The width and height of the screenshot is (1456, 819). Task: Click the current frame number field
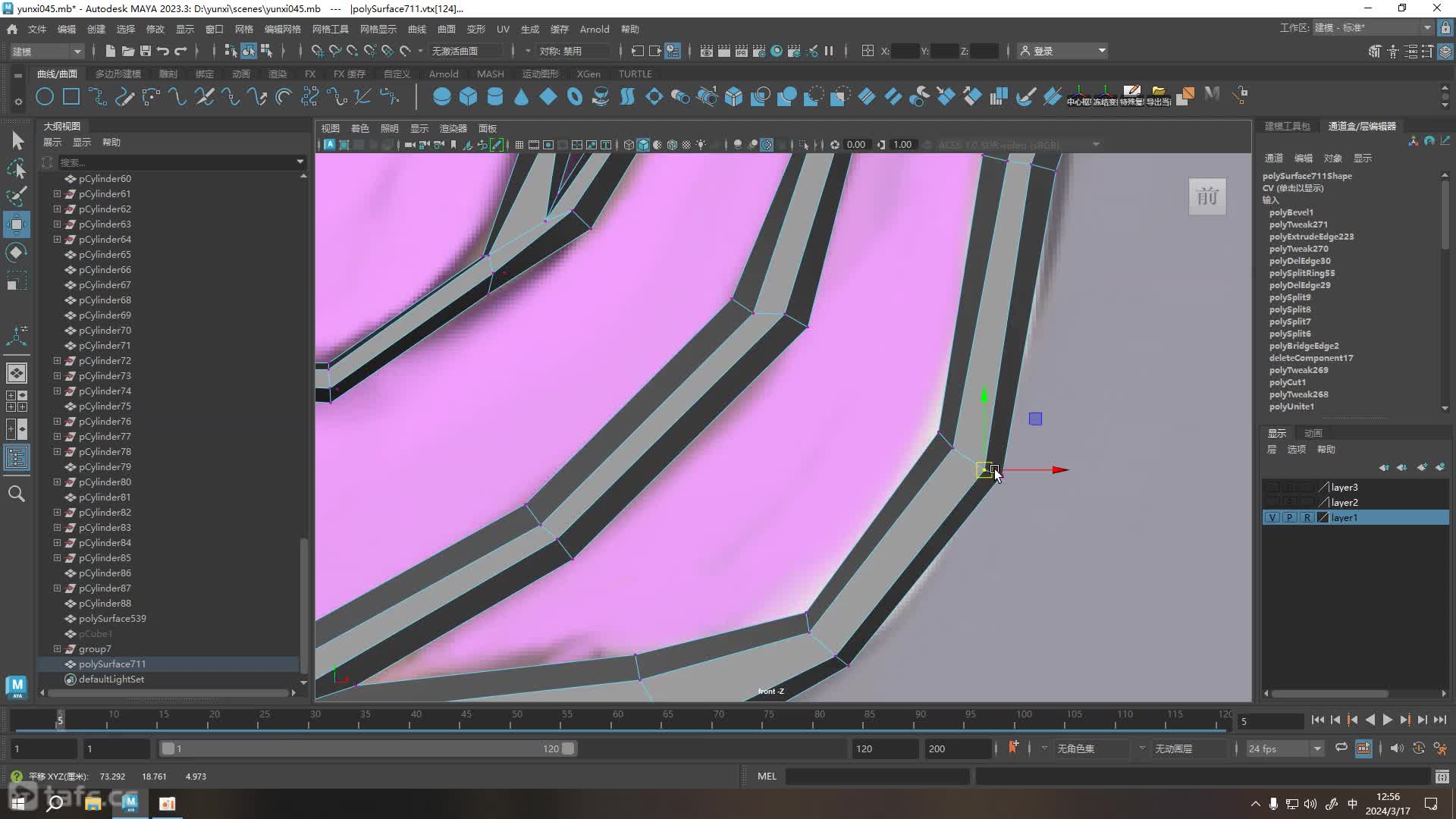[1270, 721]
